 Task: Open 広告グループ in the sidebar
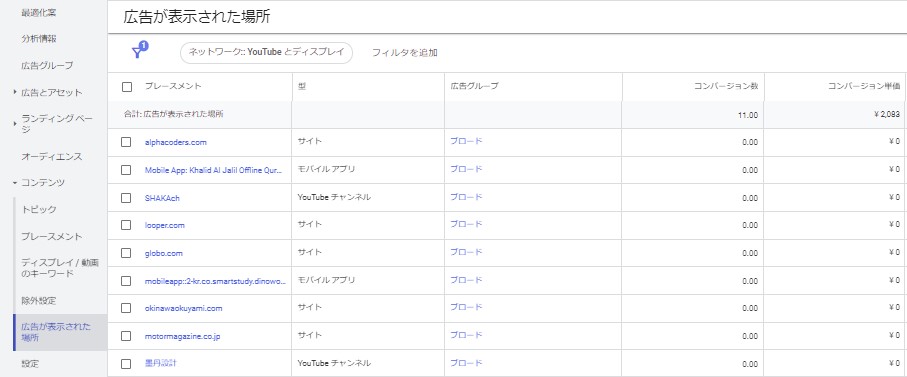pos(47,65)
